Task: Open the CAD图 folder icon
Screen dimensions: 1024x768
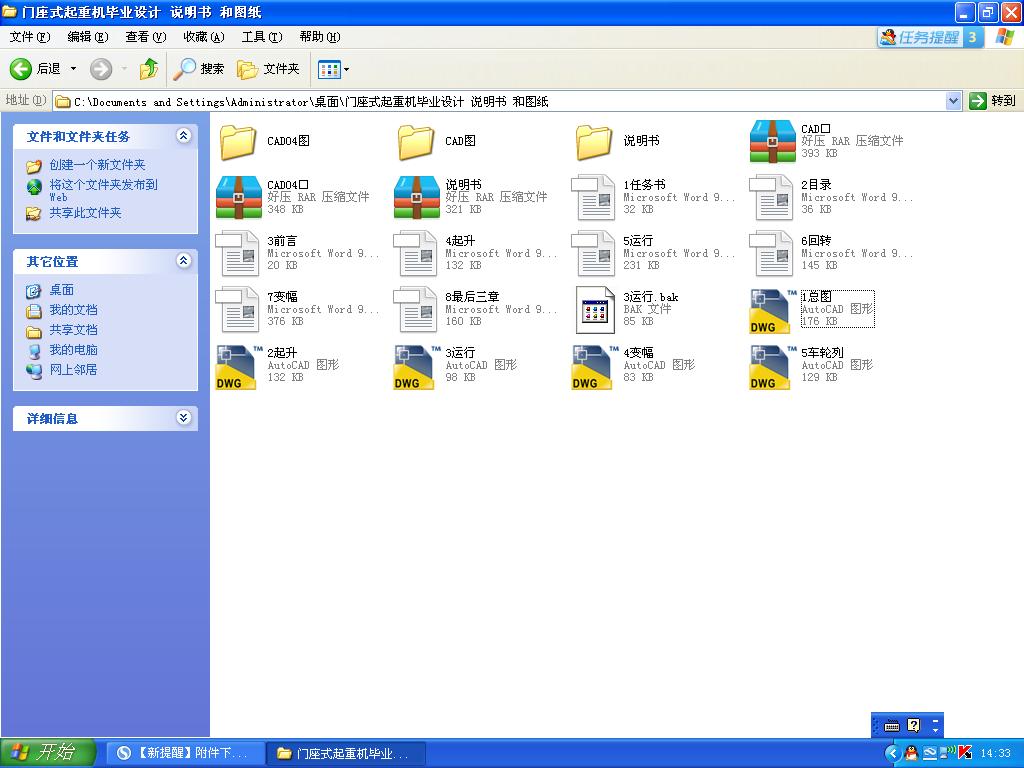Action: (x=416, y=141)
